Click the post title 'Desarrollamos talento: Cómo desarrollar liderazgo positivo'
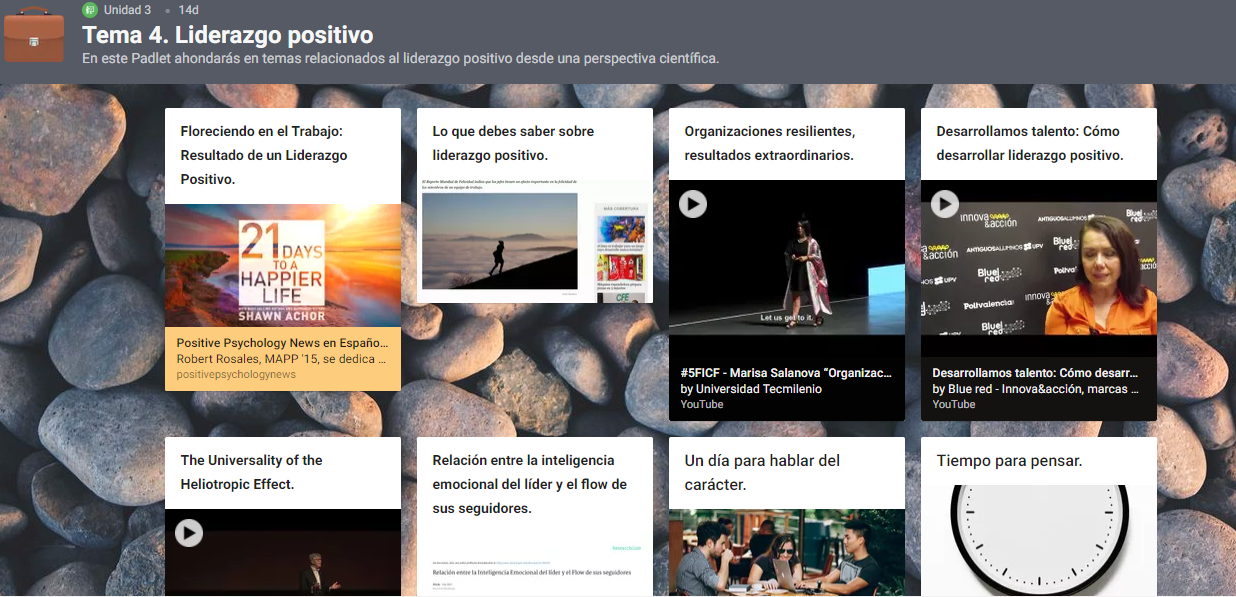Image resolution: width=1236 pixels, height=597 pixels. click(x=1030, y=143)
